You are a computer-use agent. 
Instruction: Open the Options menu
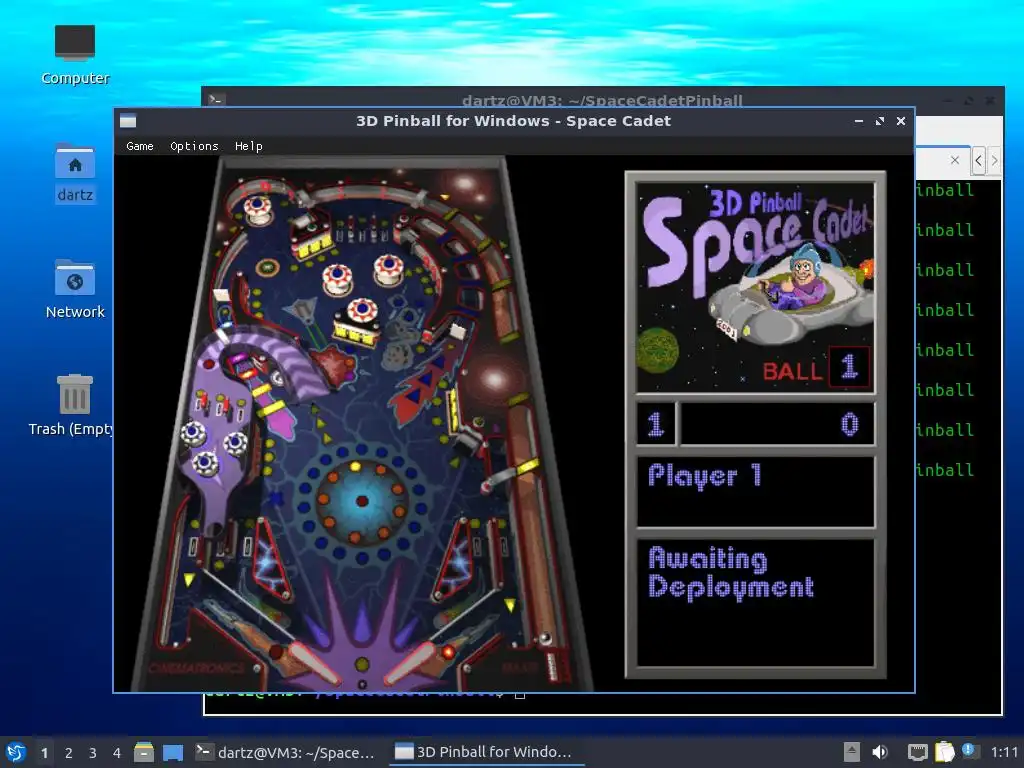point(194,146)
